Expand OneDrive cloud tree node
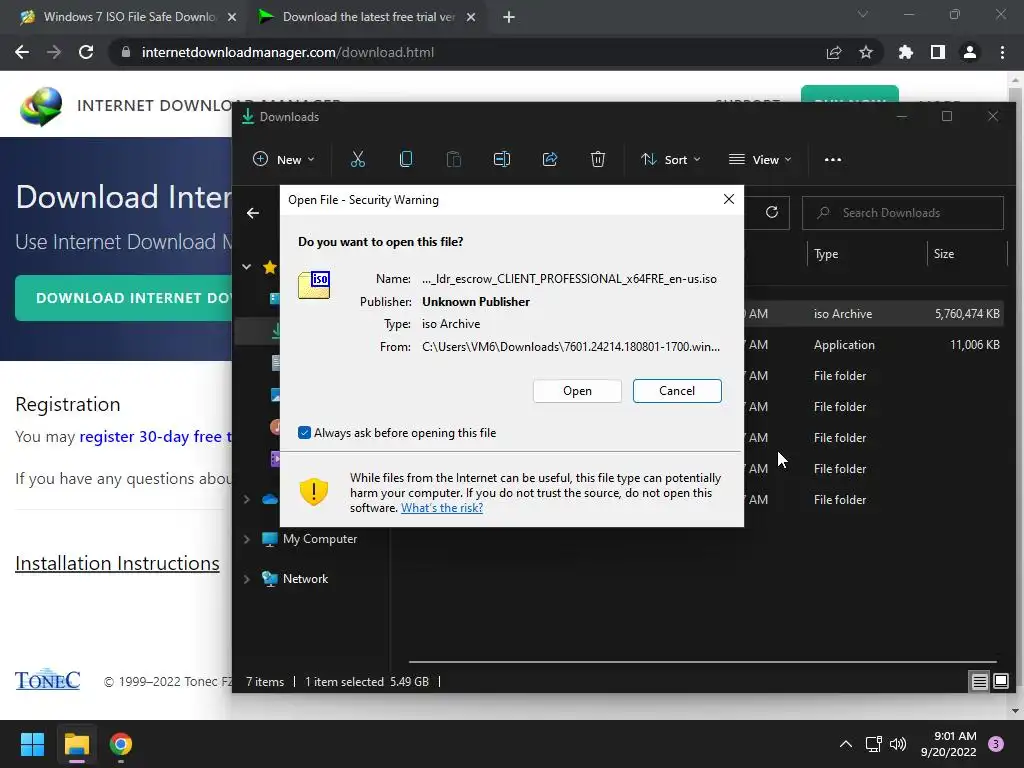The width and height of the screenshot is (1024, 768). [247, 500]
